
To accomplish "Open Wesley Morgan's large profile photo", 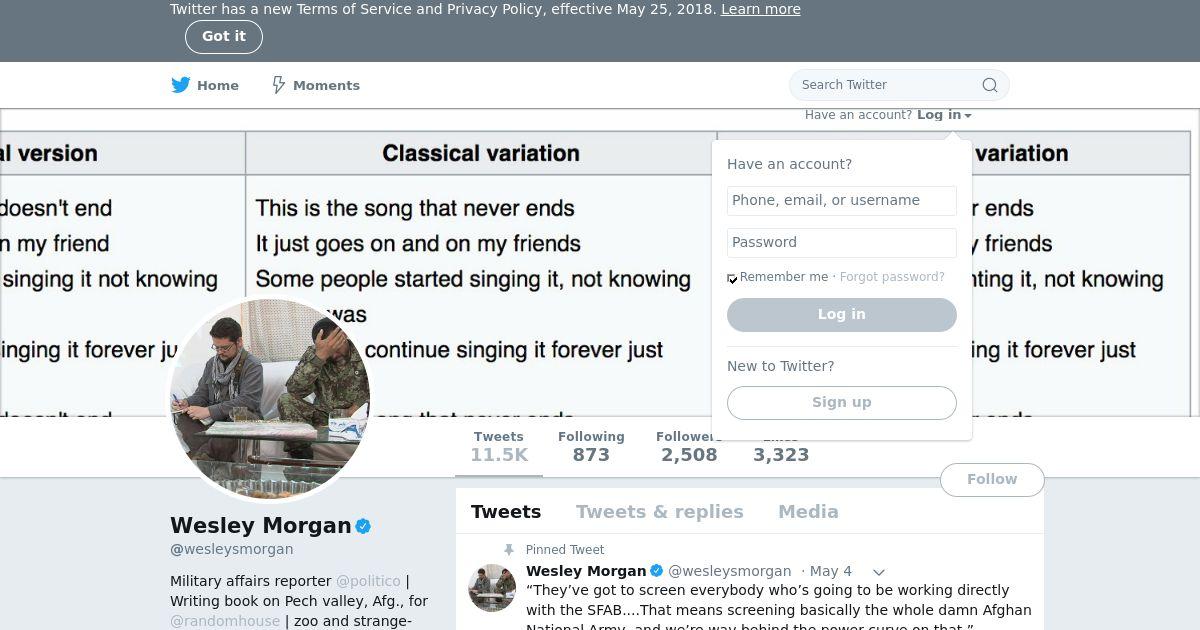I will [270, 399].
